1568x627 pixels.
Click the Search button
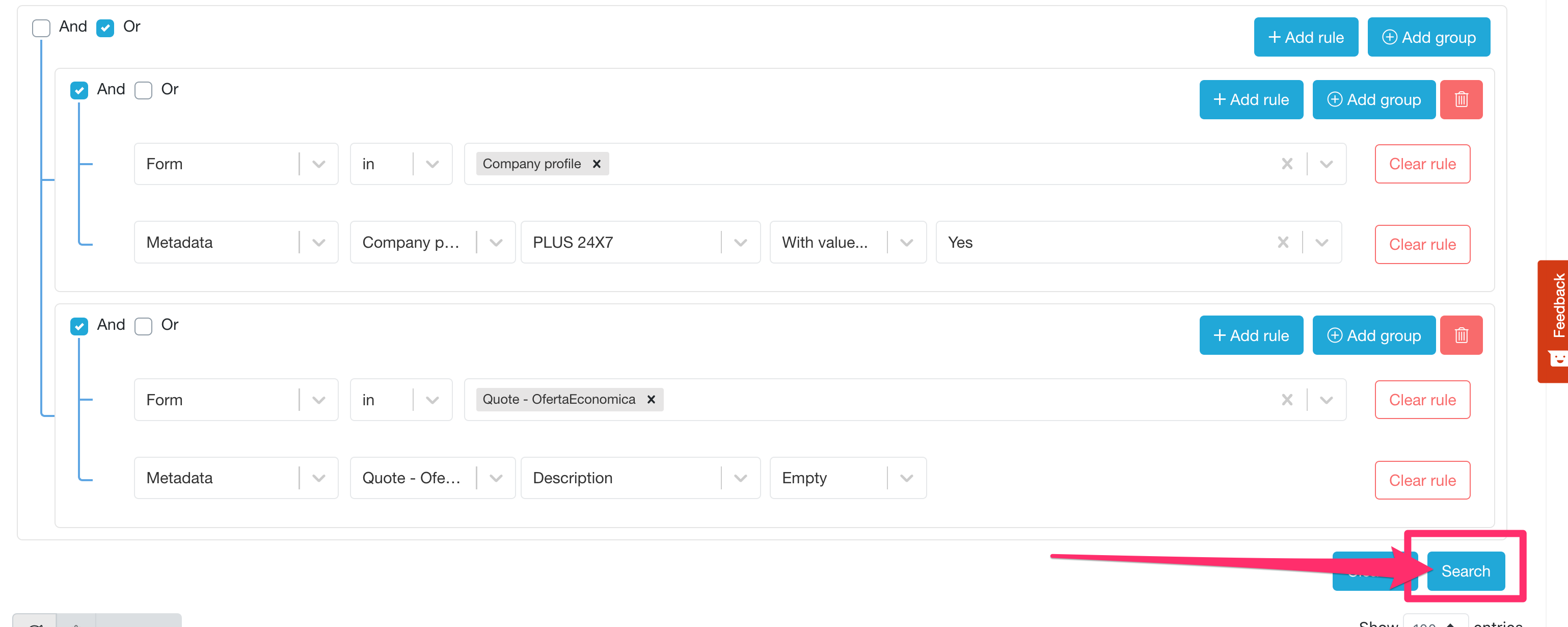(1465, 571)
